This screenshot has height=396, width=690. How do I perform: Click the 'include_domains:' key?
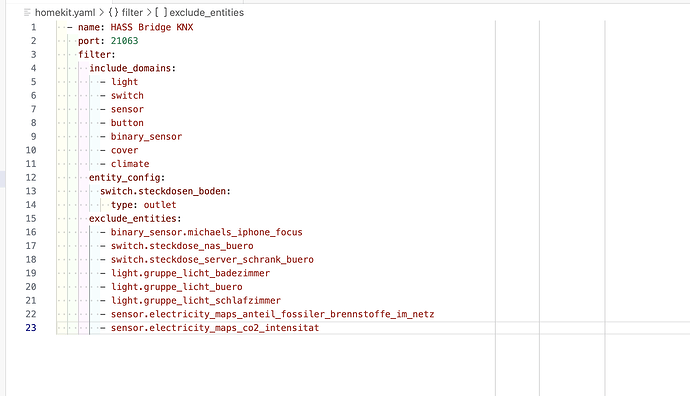tap(132, 68)
